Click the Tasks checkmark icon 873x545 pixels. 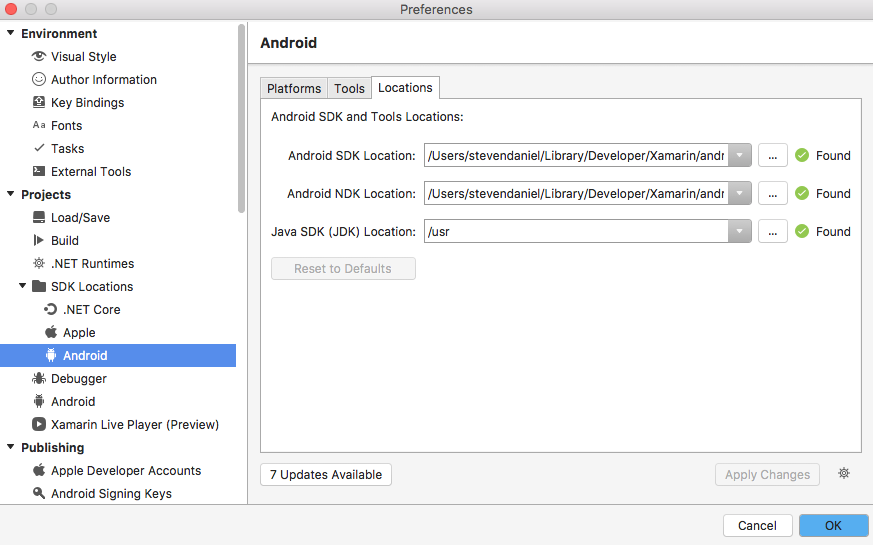[39, 148]
